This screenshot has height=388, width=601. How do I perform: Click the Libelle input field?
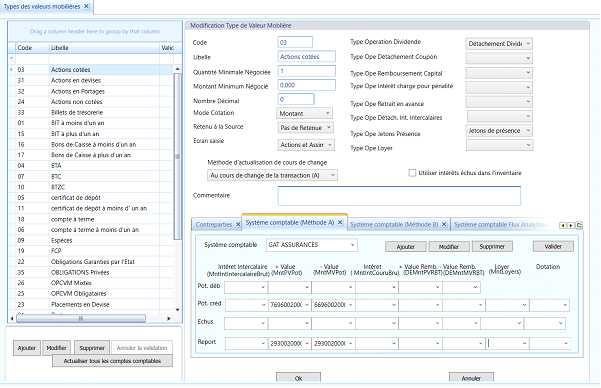click(307, 56)
